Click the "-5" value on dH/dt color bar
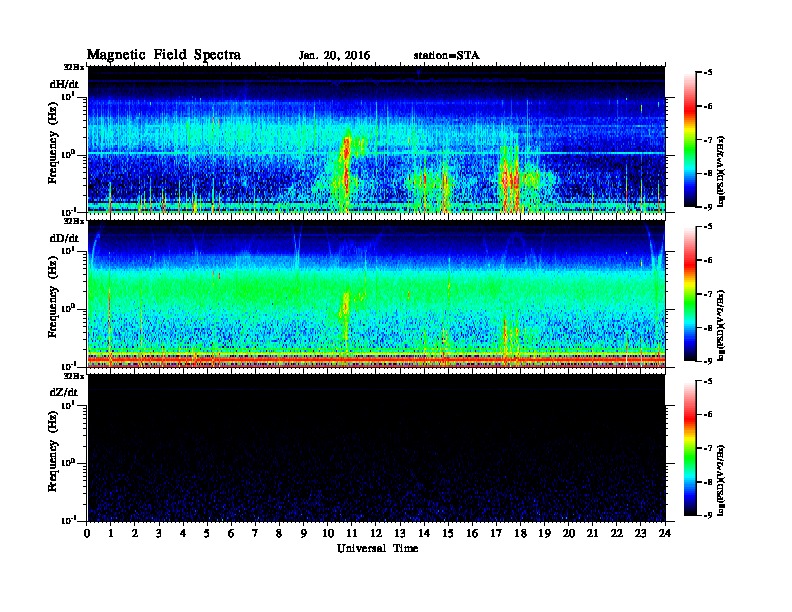The image size is (792, 612). point(708,73)
